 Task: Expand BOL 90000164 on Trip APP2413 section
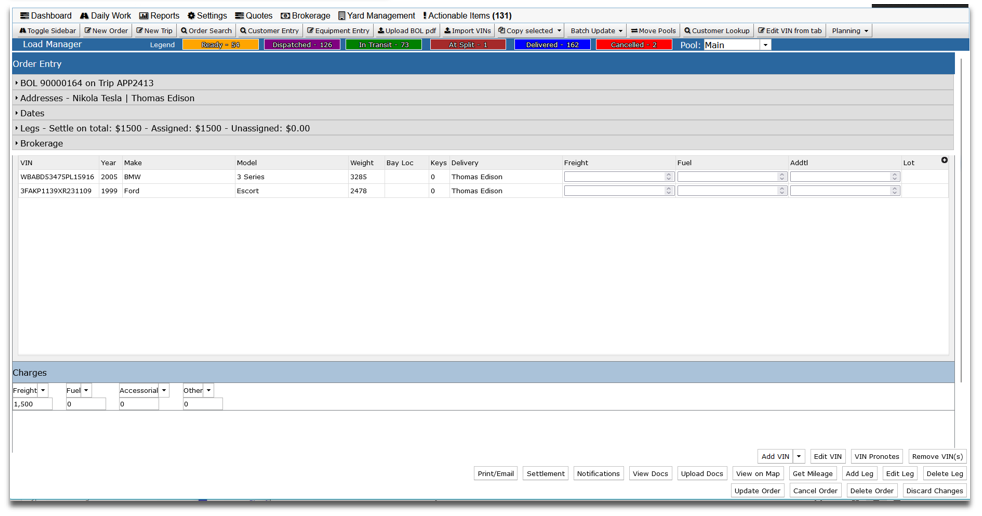[x=483, y=83]
